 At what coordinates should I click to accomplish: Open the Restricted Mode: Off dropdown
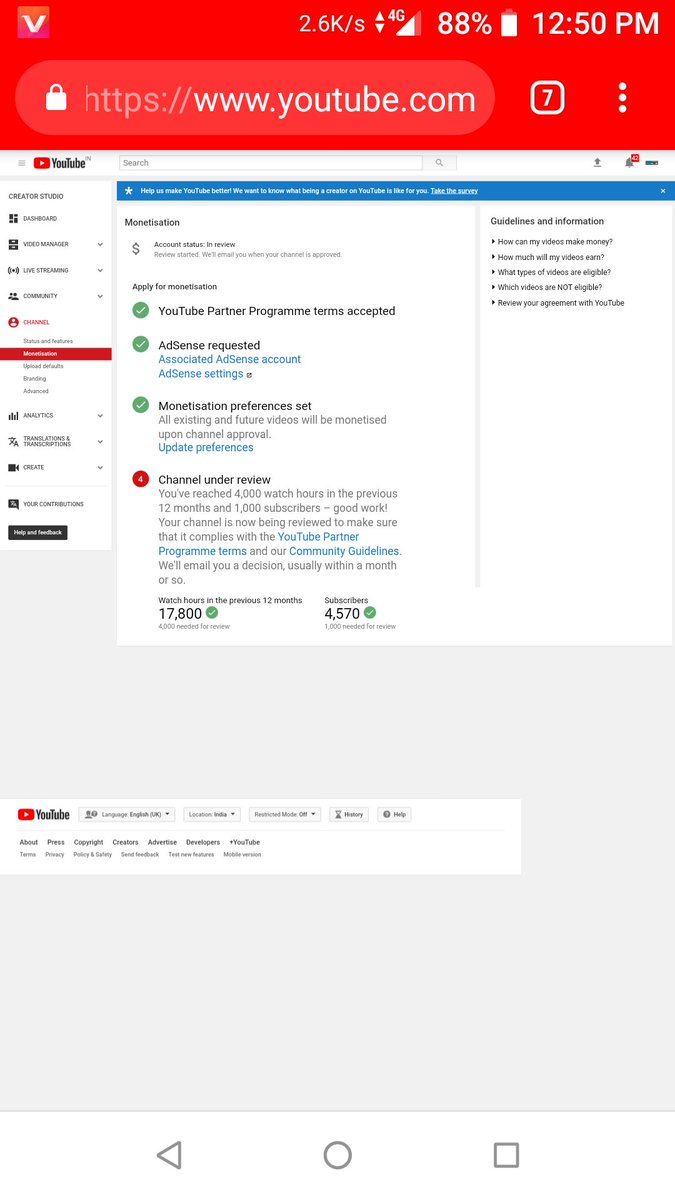click(x=284, y=814)
